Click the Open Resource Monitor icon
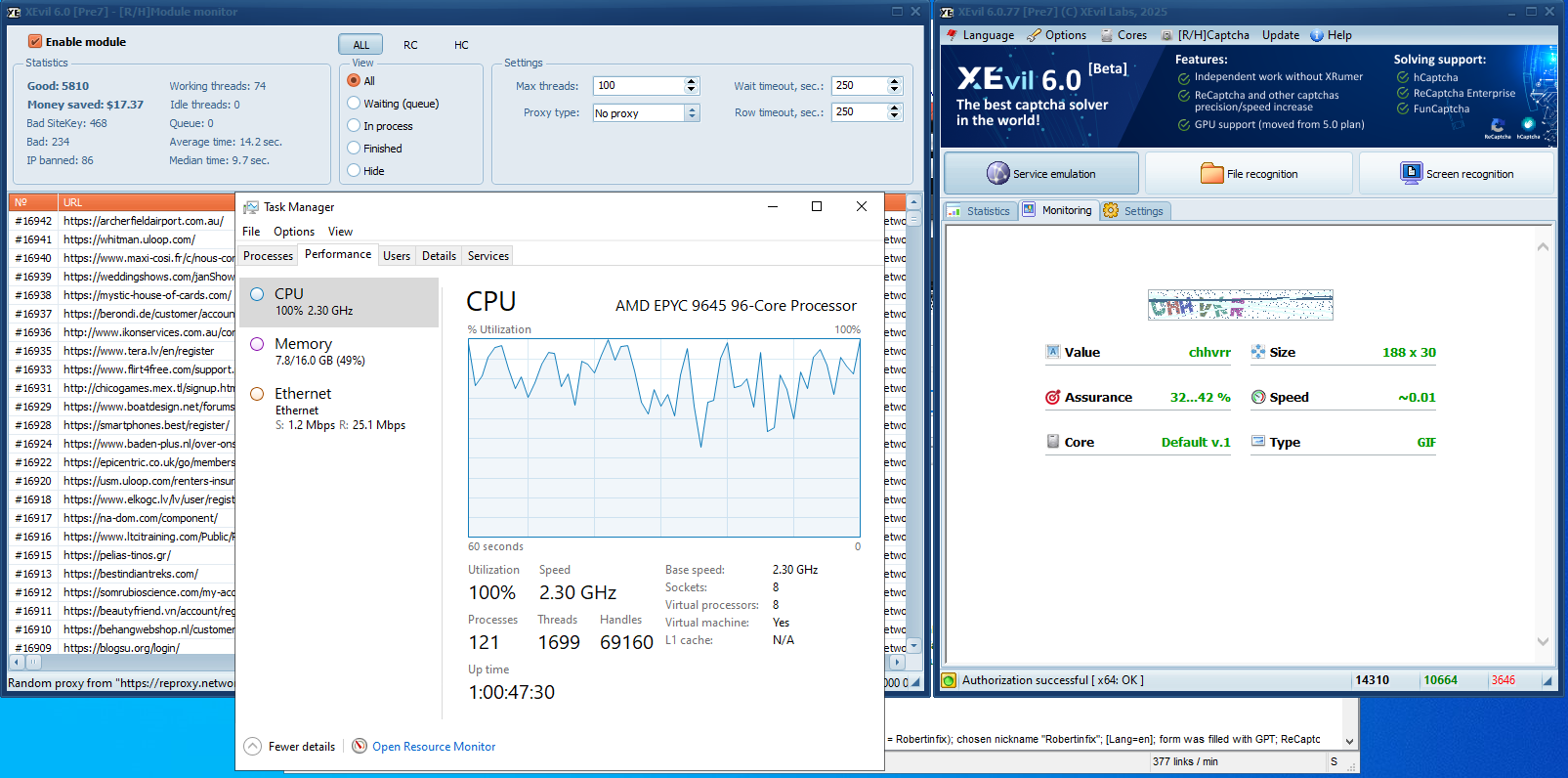 pyautogui.click(x=360, y=746)
